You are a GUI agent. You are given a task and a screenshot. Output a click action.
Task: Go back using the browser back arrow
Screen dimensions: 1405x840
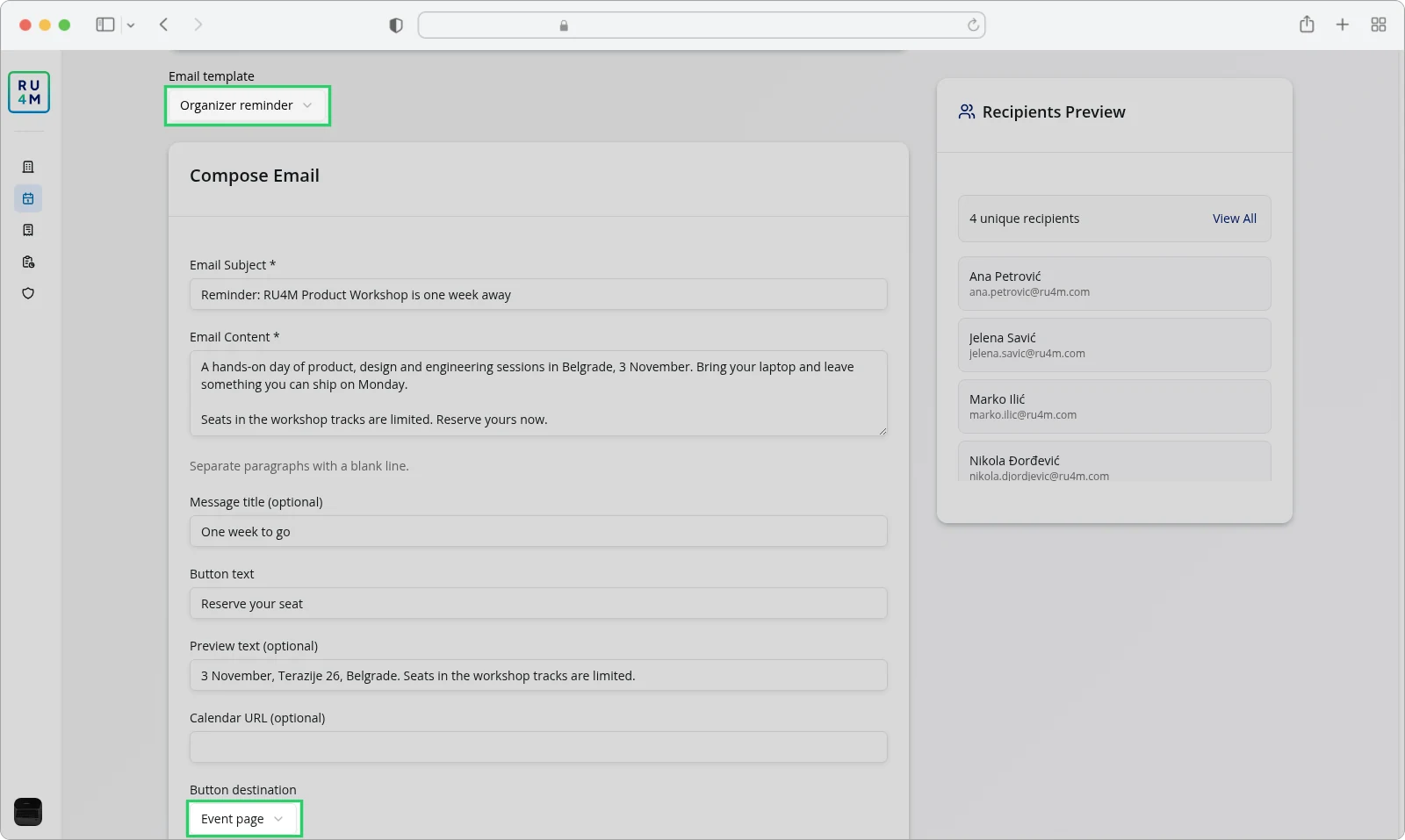[x=163, y=25]
